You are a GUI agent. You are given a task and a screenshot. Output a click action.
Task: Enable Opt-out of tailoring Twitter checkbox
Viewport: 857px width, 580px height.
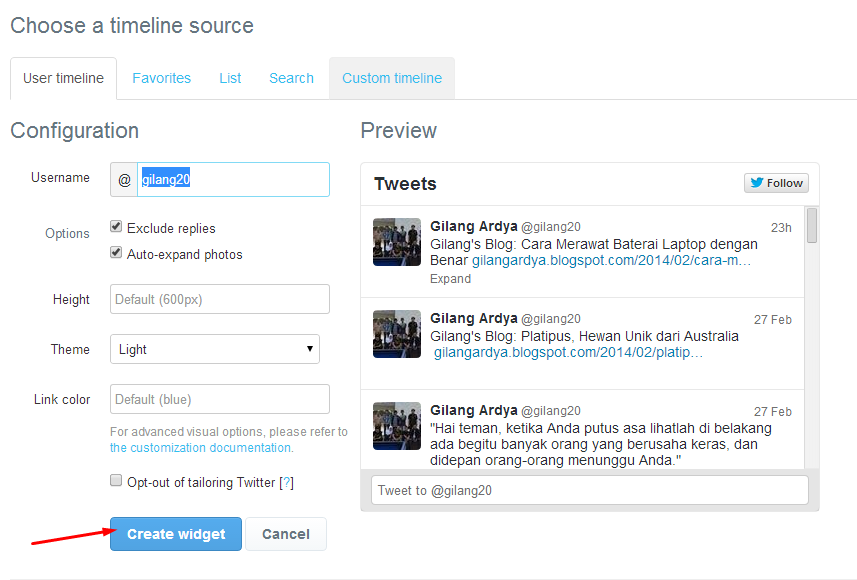click(116, 481)
